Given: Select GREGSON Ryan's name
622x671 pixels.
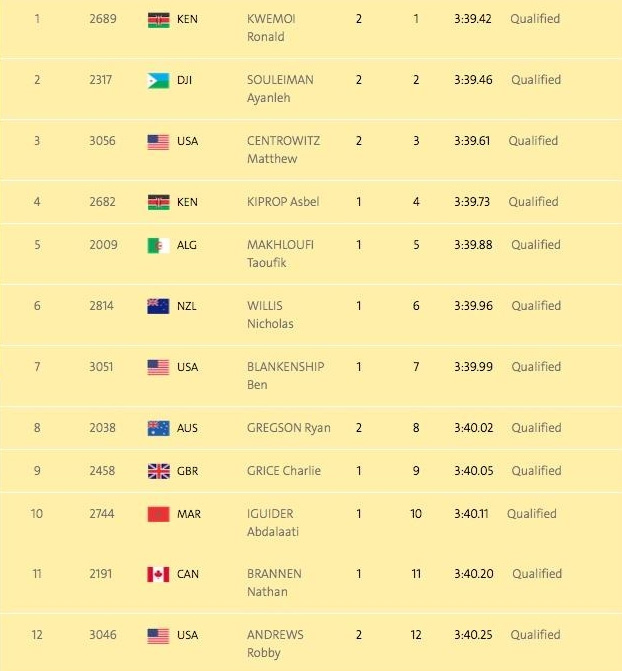Looking at the screenshot, I should click(286, 428).
